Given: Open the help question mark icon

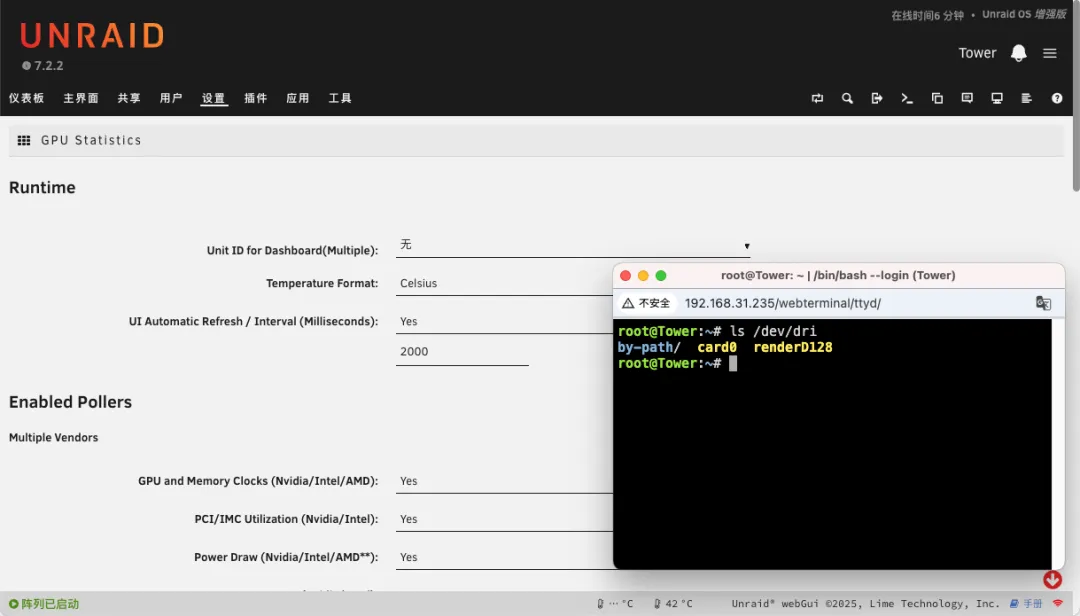Looking at the screenshot, I should 1057,98.
